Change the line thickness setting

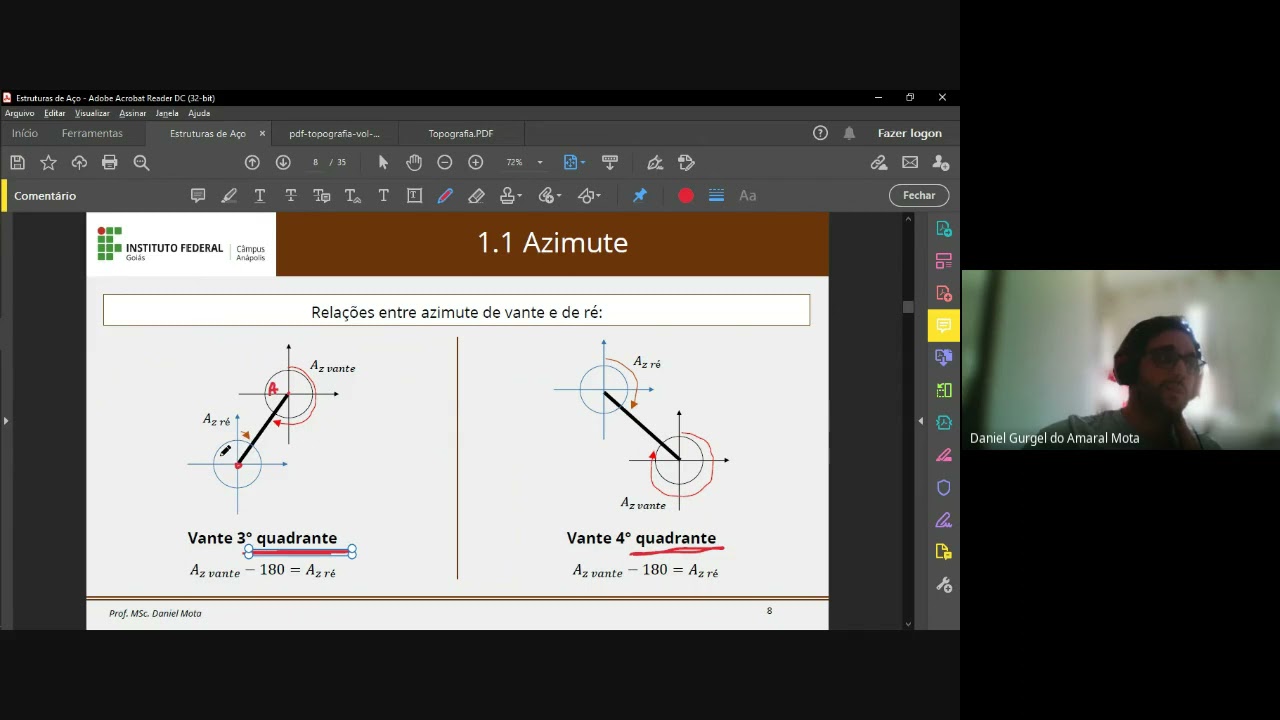pyautogui.click(x=716, y=195)
